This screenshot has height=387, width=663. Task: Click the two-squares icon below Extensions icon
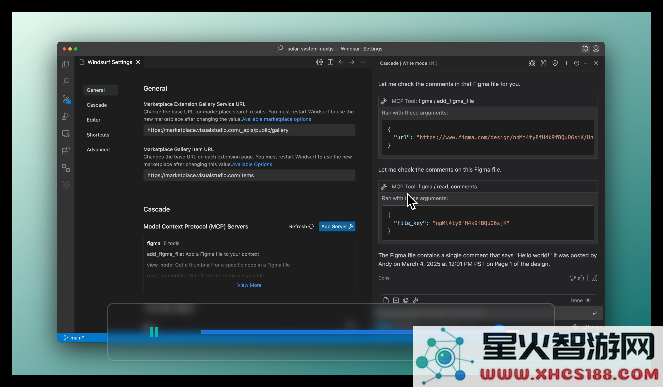(x=66, y=168)
